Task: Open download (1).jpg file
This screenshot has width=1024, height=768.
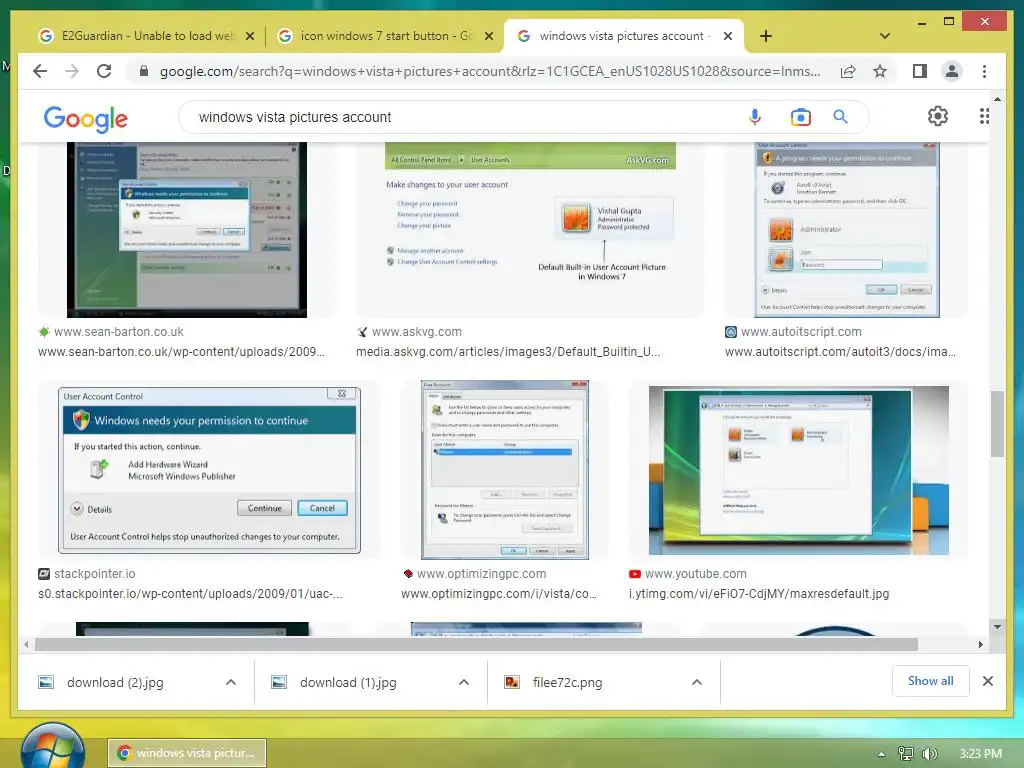Action: pos(347,682)
